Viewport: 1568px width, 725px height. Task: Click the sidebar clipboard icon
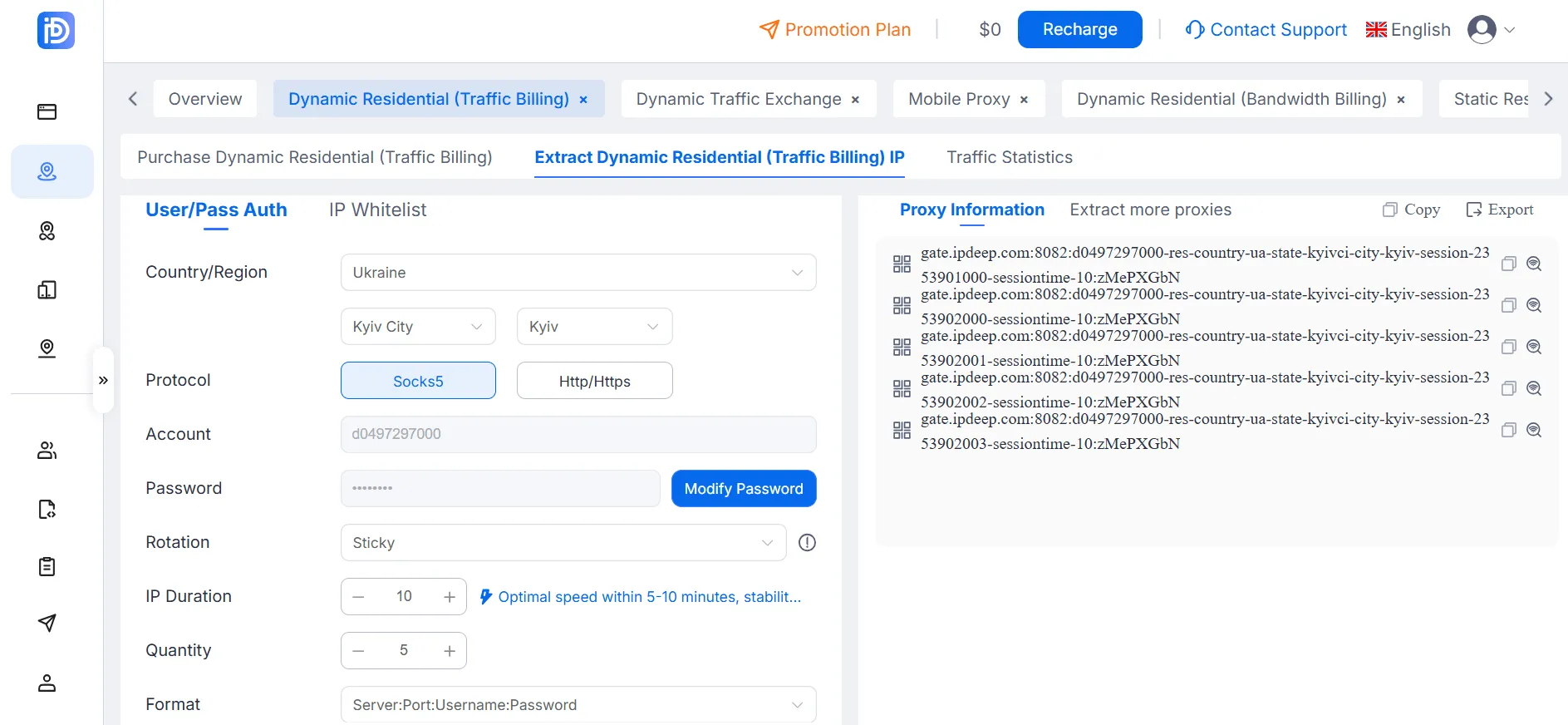point(47,567)
